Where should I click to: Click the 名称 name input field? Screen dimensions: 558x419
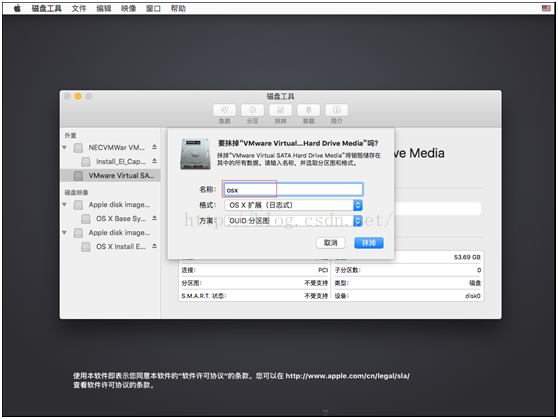click(x=293, y=190)
